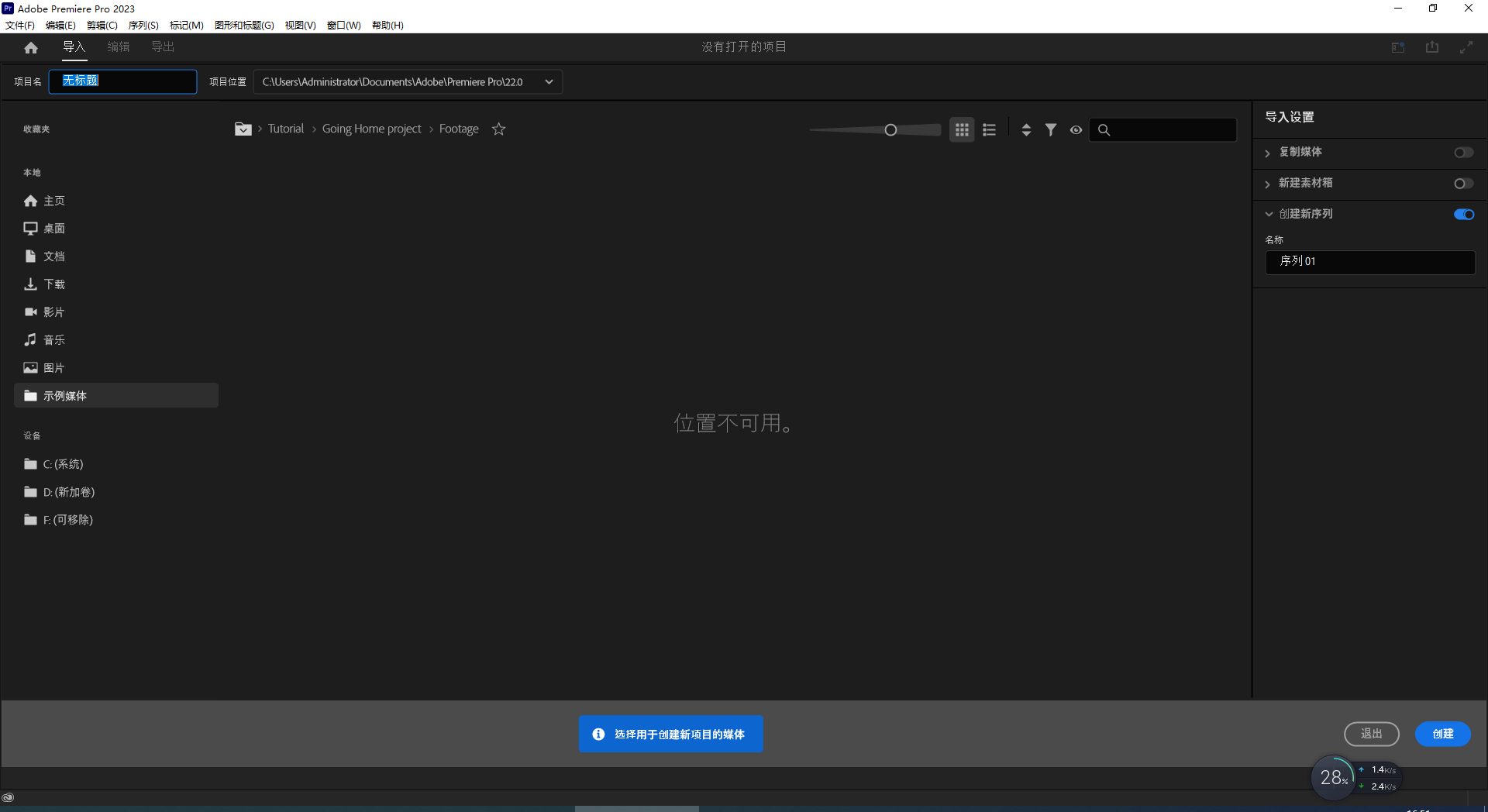The width and height of the screenshot is (1488, 812).
Task: Click the 选择用于创建新项目的媒体 info banner
Action: click(x=671, y=734)
